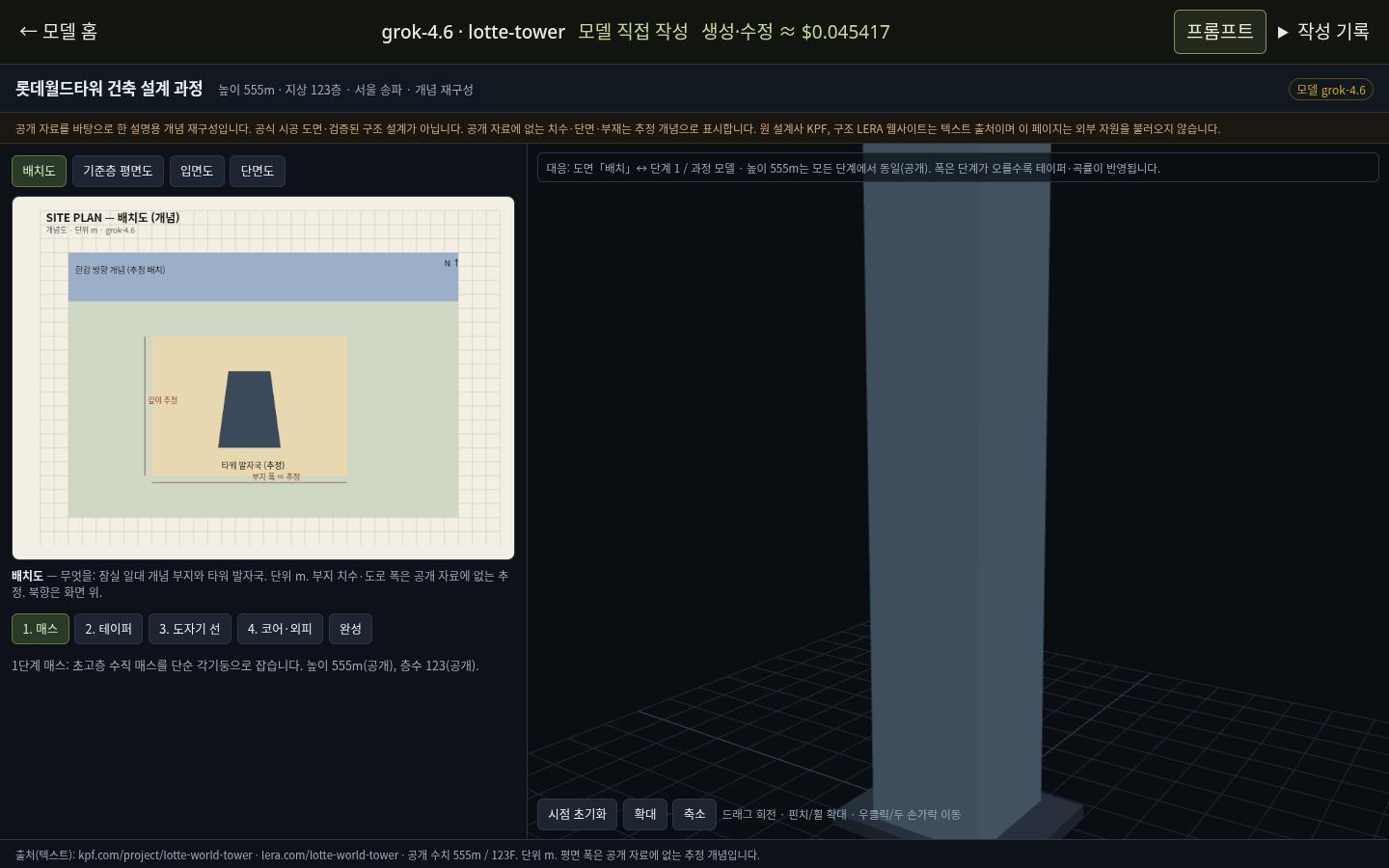Viewport: 1389px width, 868px height.
Task: Click the 깊이 추정 dimension label
Action: [x=163, y=400]
